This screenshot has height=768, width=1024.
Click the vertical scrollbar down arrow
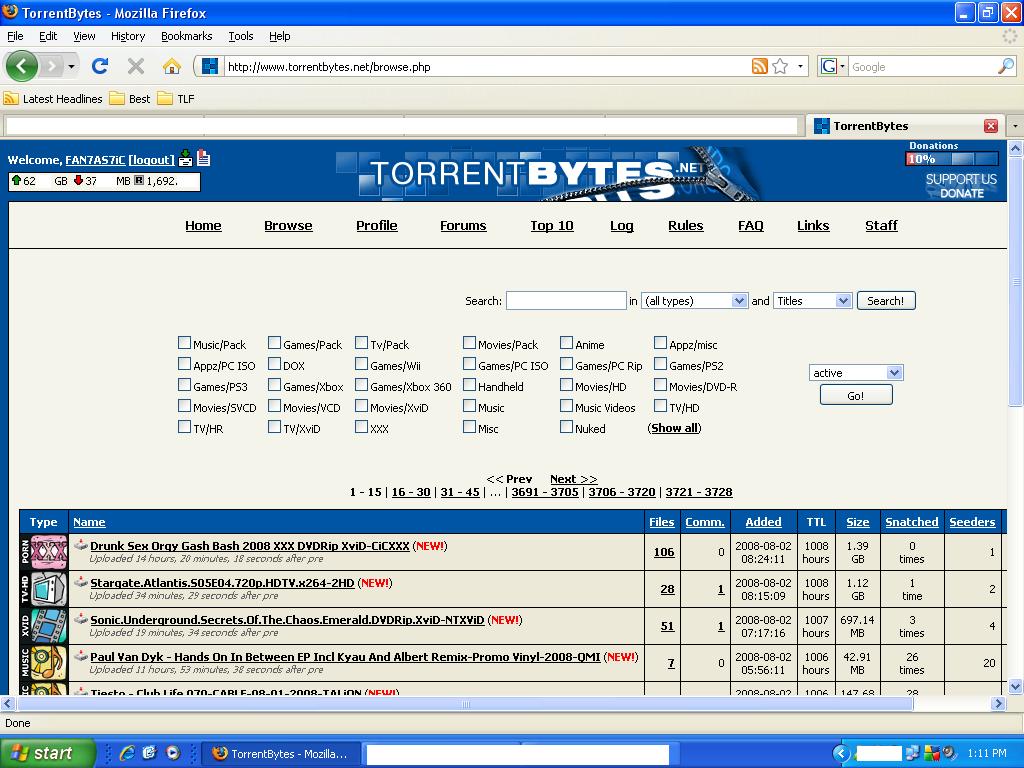[x=1016, y=686]
